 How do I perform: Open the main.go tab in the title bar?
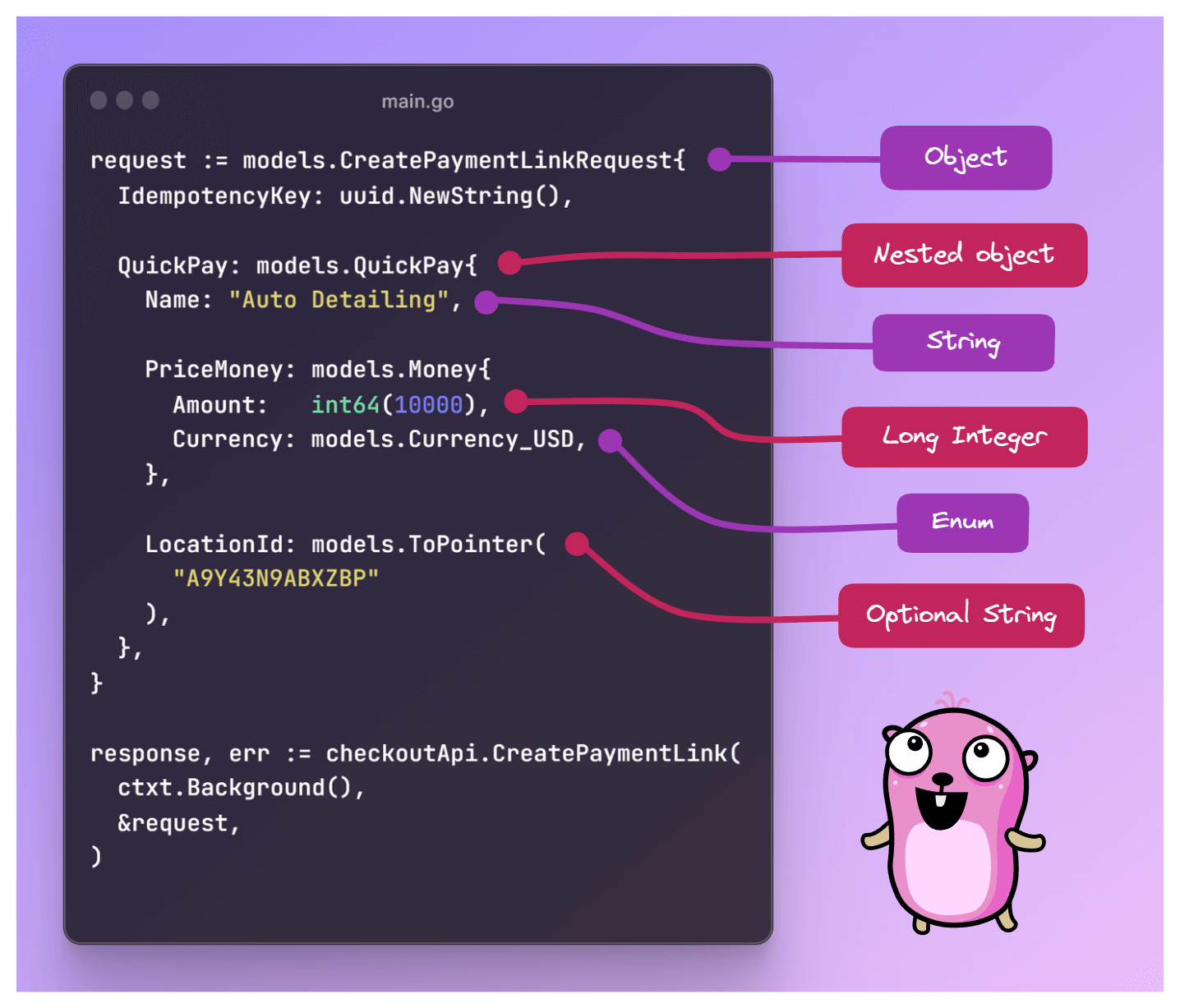pyautogui.click(x=417, y=100)
